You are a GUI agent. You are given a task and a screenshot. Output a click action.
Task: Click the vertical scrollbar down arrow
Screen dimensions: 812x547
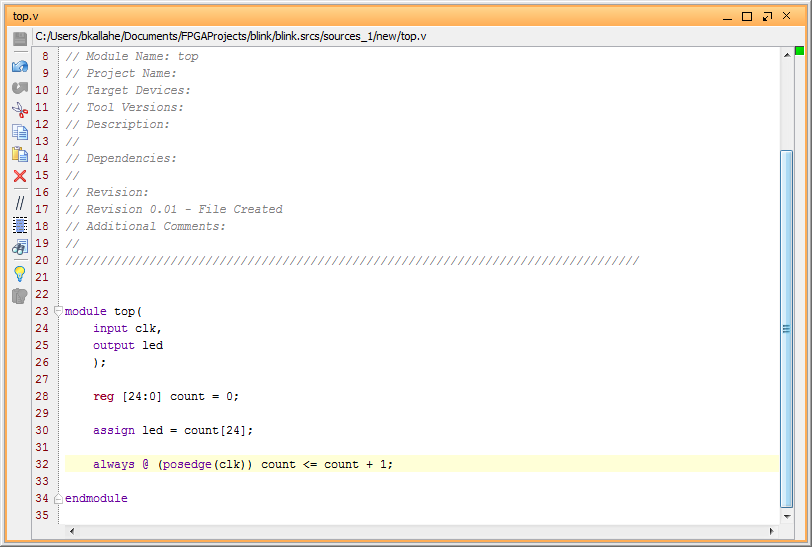click(x=787, y=516)
